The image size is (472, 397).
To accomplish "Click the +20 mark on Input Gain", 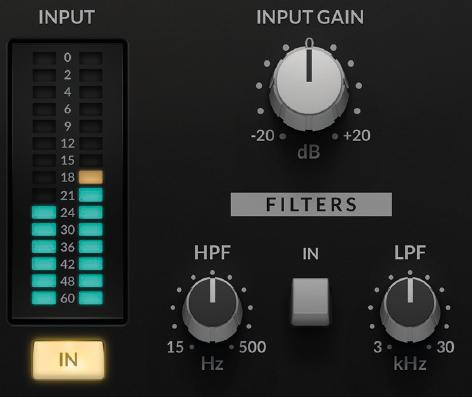I will click(357, 136).
